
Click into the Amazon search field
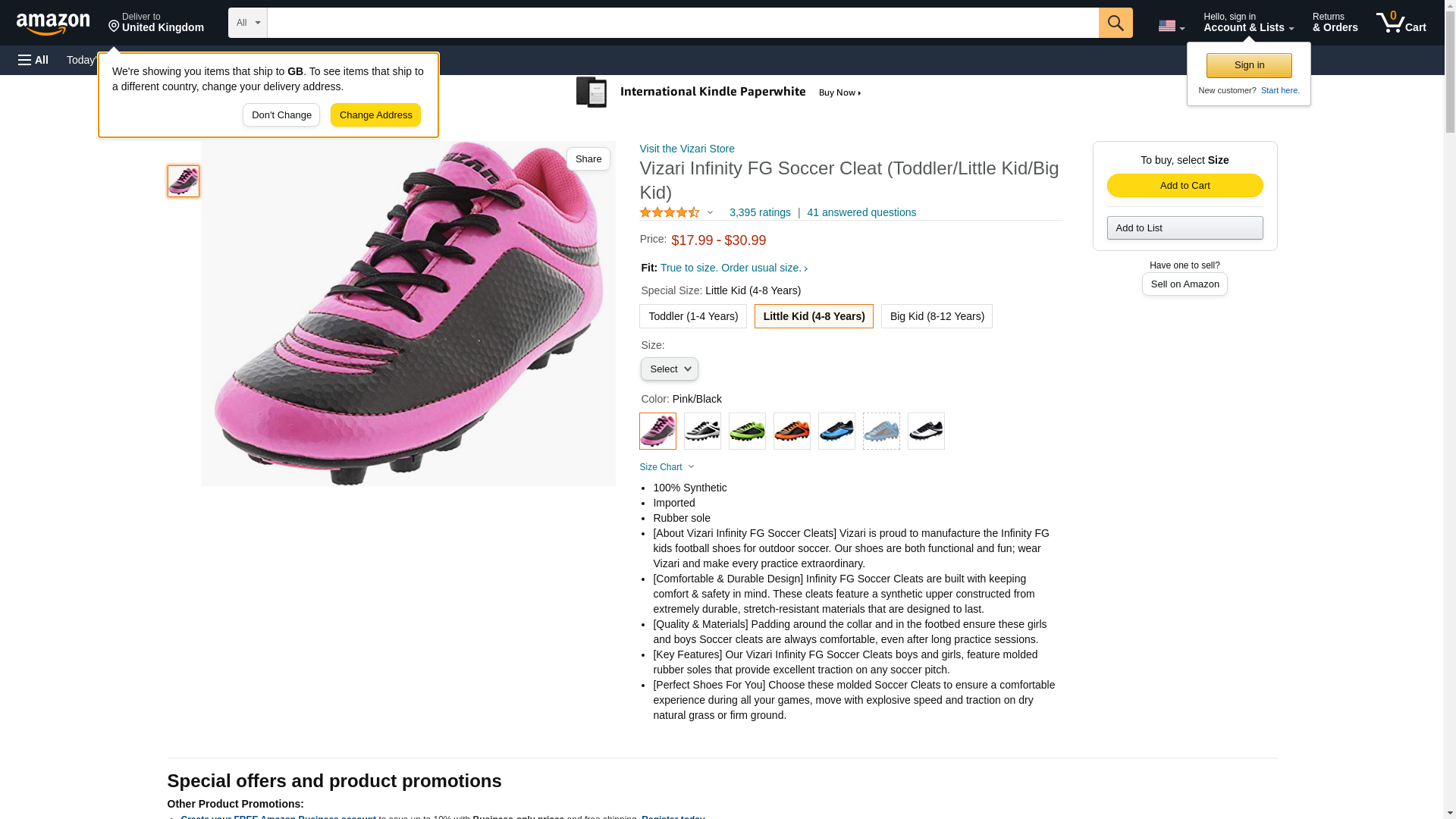point(682,23)
